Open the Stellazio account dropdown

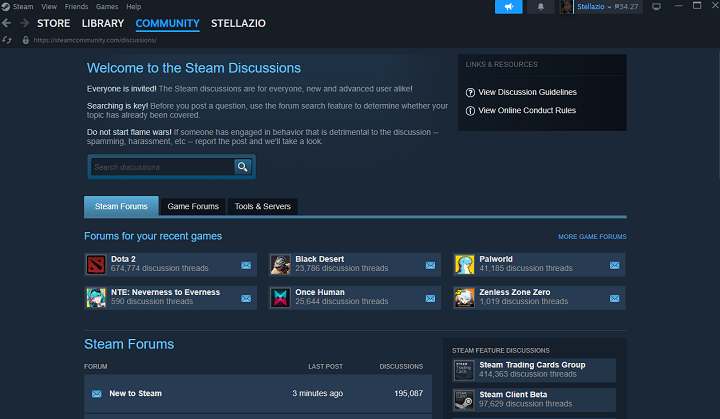point(594,6)
